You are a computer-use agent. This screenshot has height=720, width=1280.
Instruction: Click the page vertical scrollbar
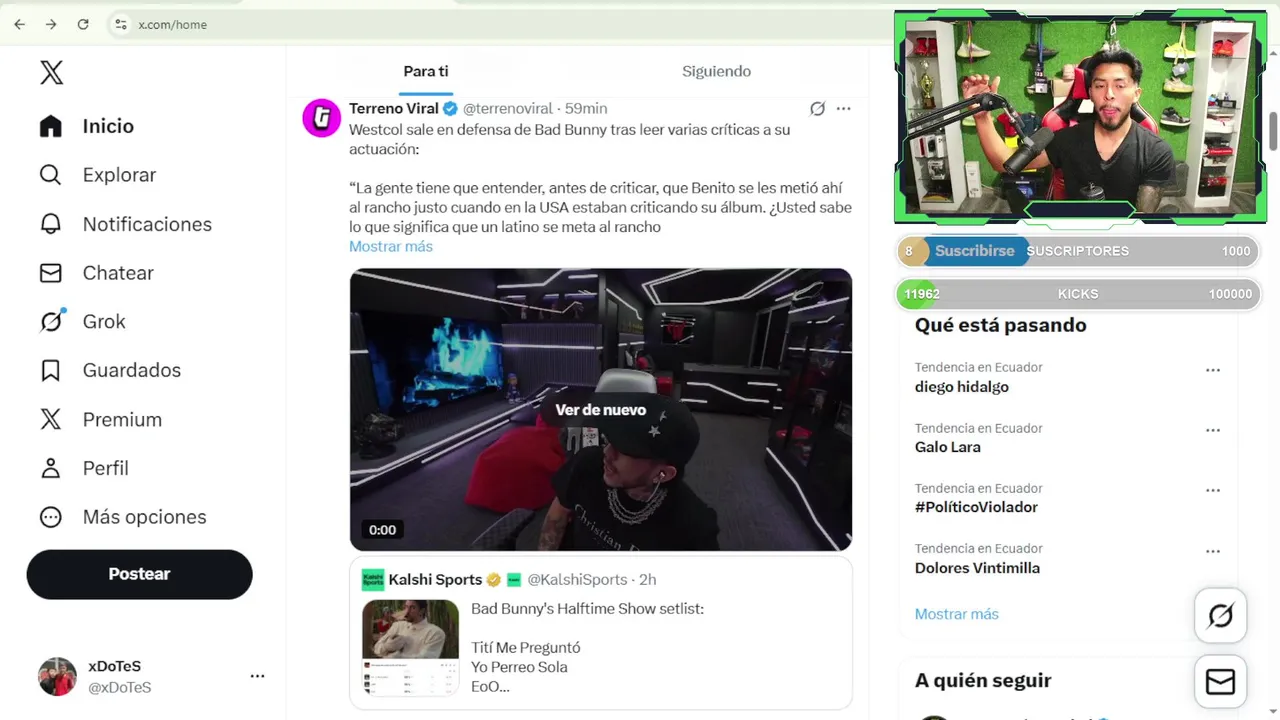click(x=1273, y=130)
